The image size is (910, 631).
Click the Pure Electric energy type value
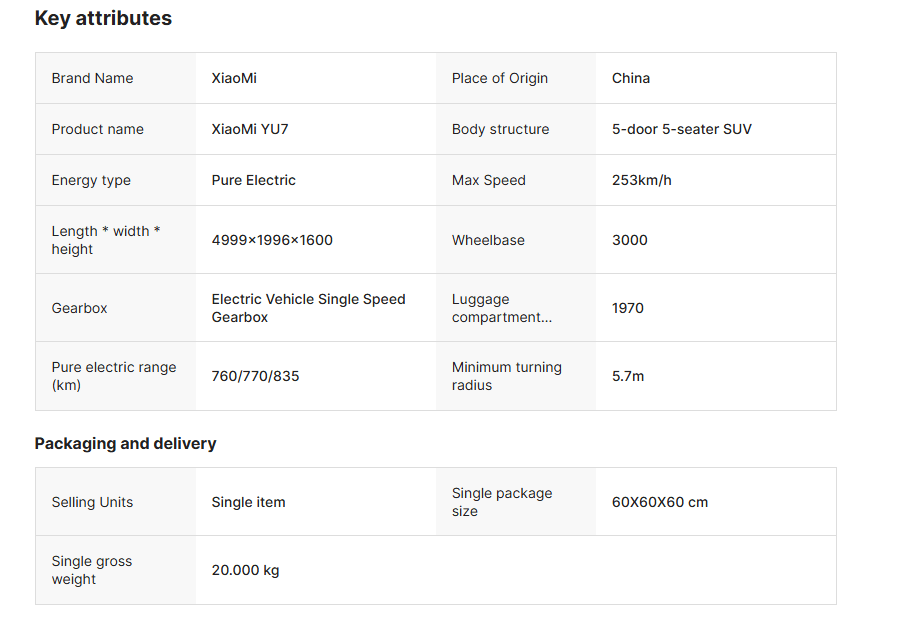(254, 180)
